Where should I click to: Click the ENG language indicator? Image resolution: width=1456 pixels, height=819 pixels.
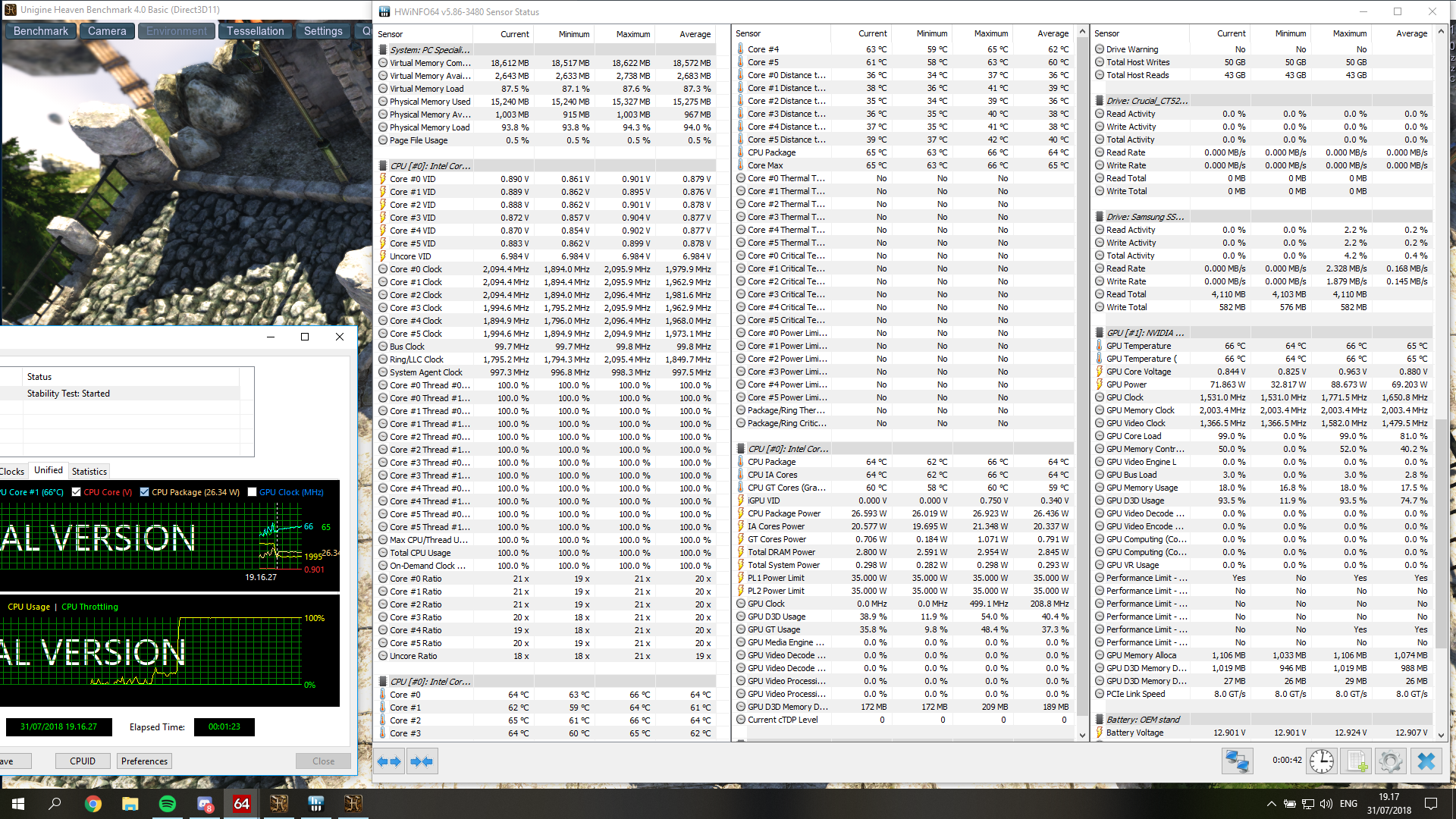1348,804
